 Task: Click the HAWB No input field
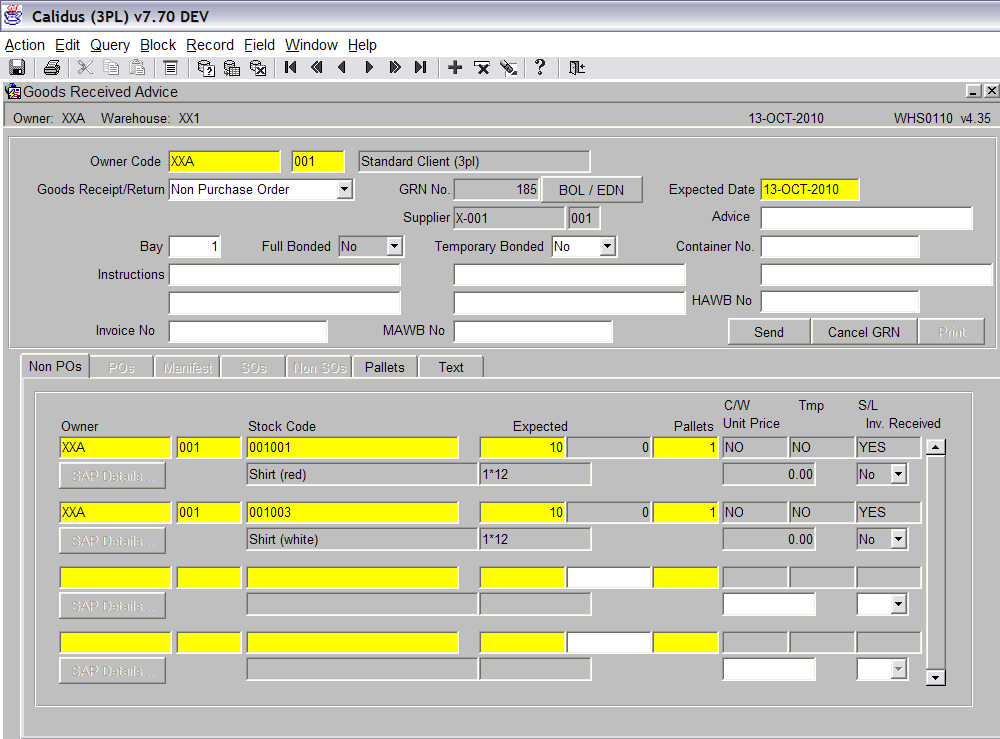[840, 302]
